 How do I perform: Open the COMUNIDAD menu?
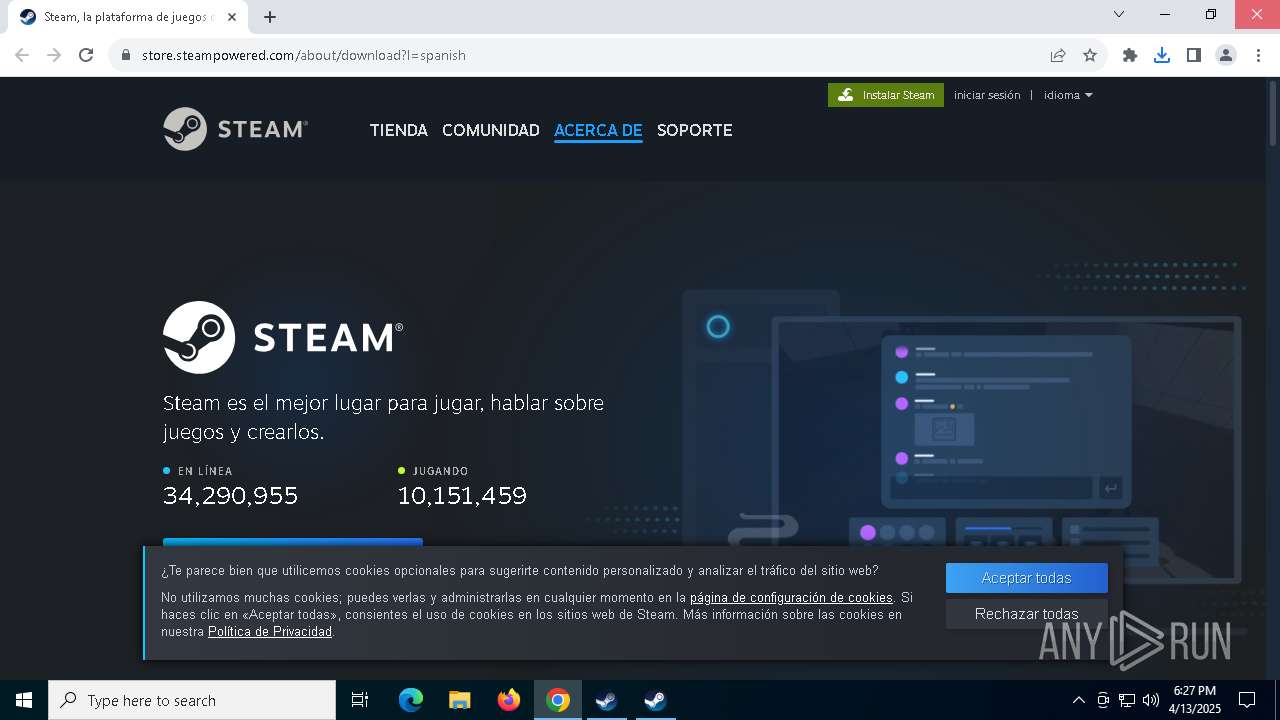pyautogui.click(x=491, y=130)
